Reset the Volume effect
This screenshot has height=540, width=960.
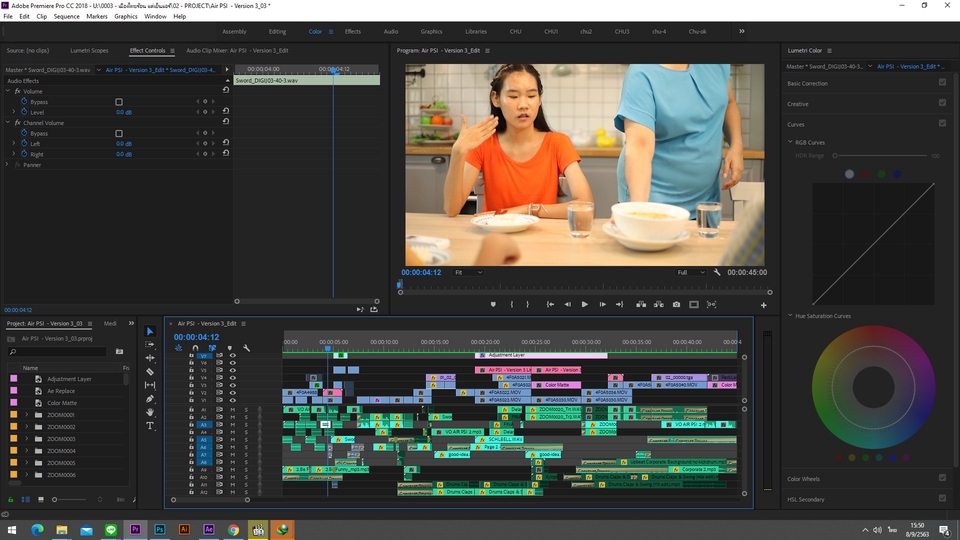(x=226, y=90)
